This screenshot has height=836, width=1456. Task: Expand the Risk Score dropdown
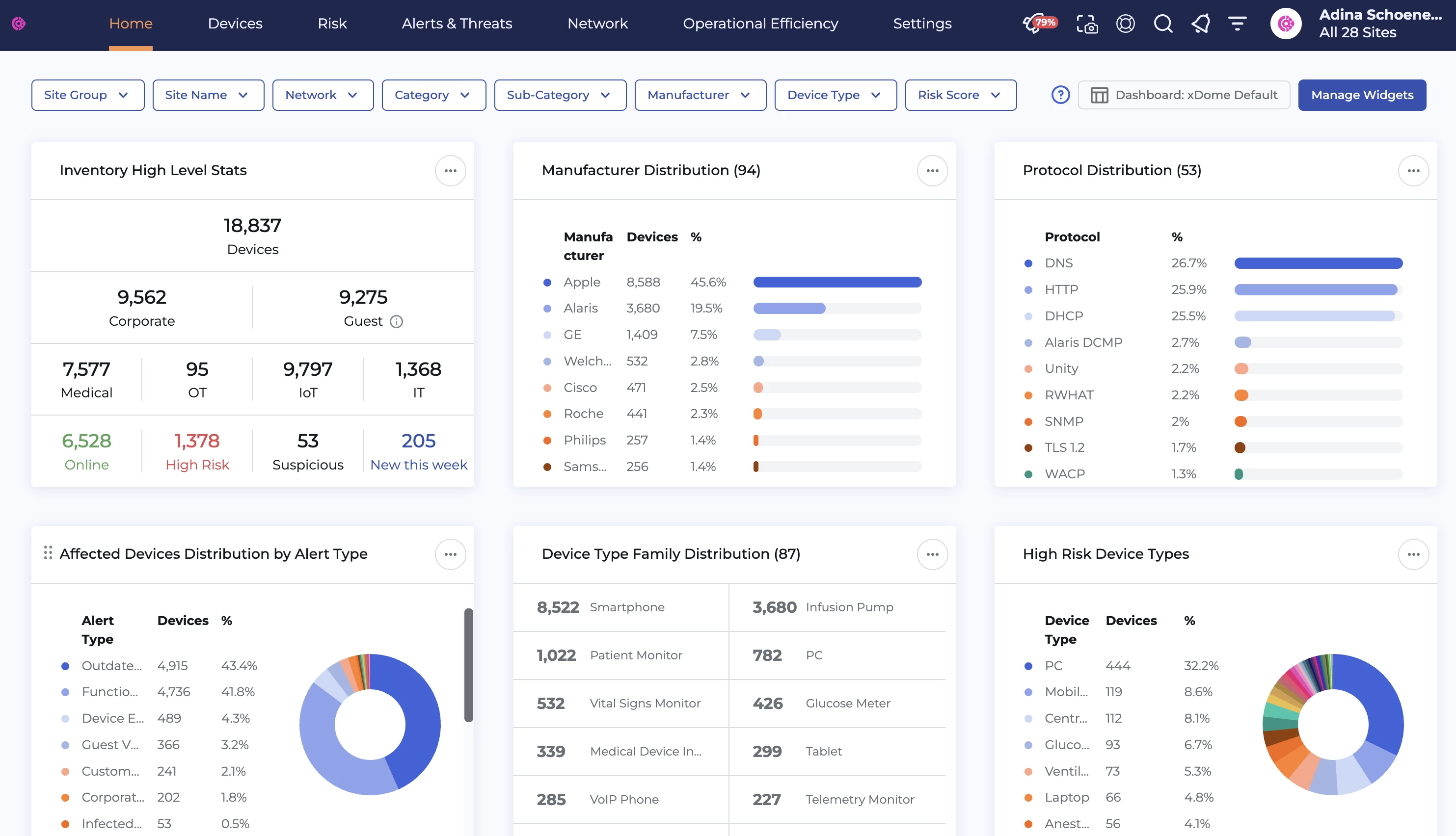960,95
